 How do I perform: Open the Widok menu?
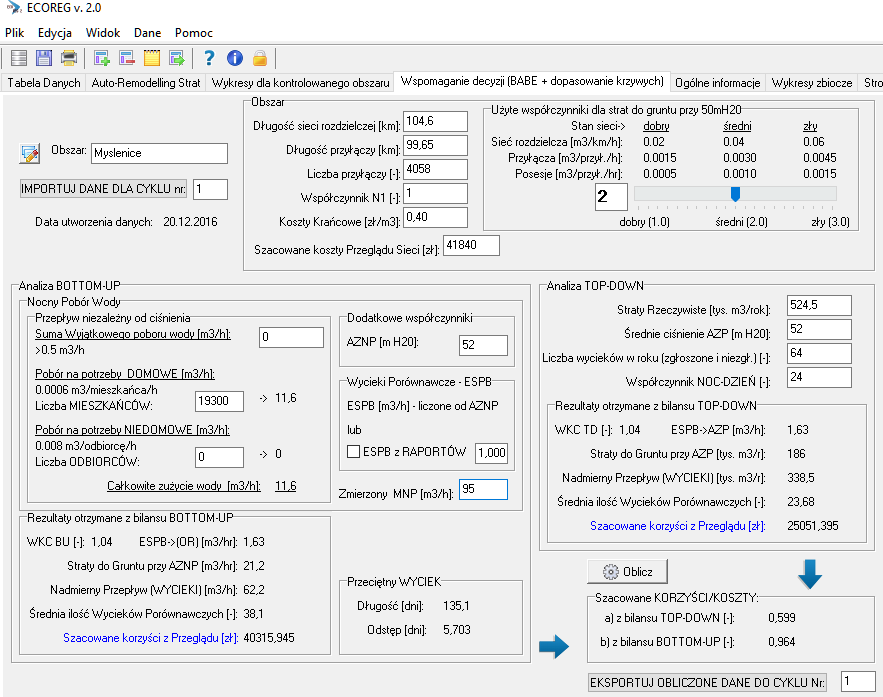tap(103, 33)
